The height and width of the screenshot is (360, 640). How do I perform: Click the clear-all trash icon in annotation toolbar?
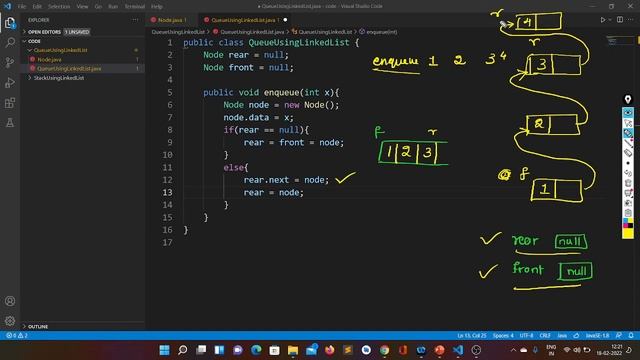[x=628, y=183]
